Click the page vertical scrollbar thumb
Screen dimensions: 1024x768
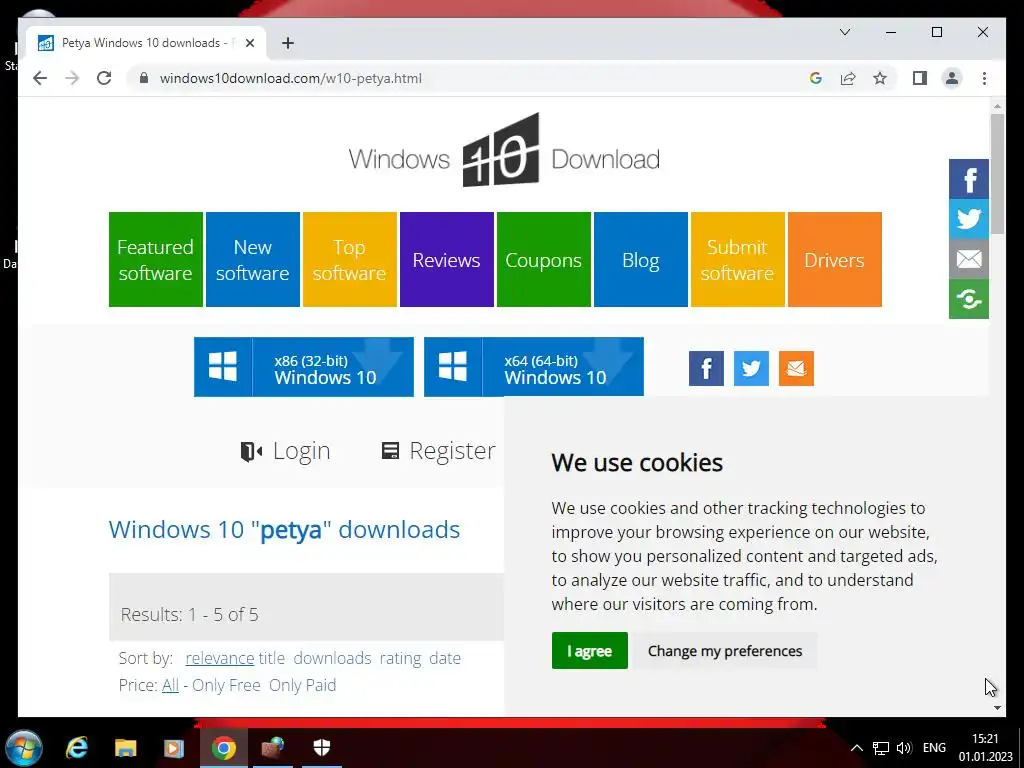click(x=997, y=173)
